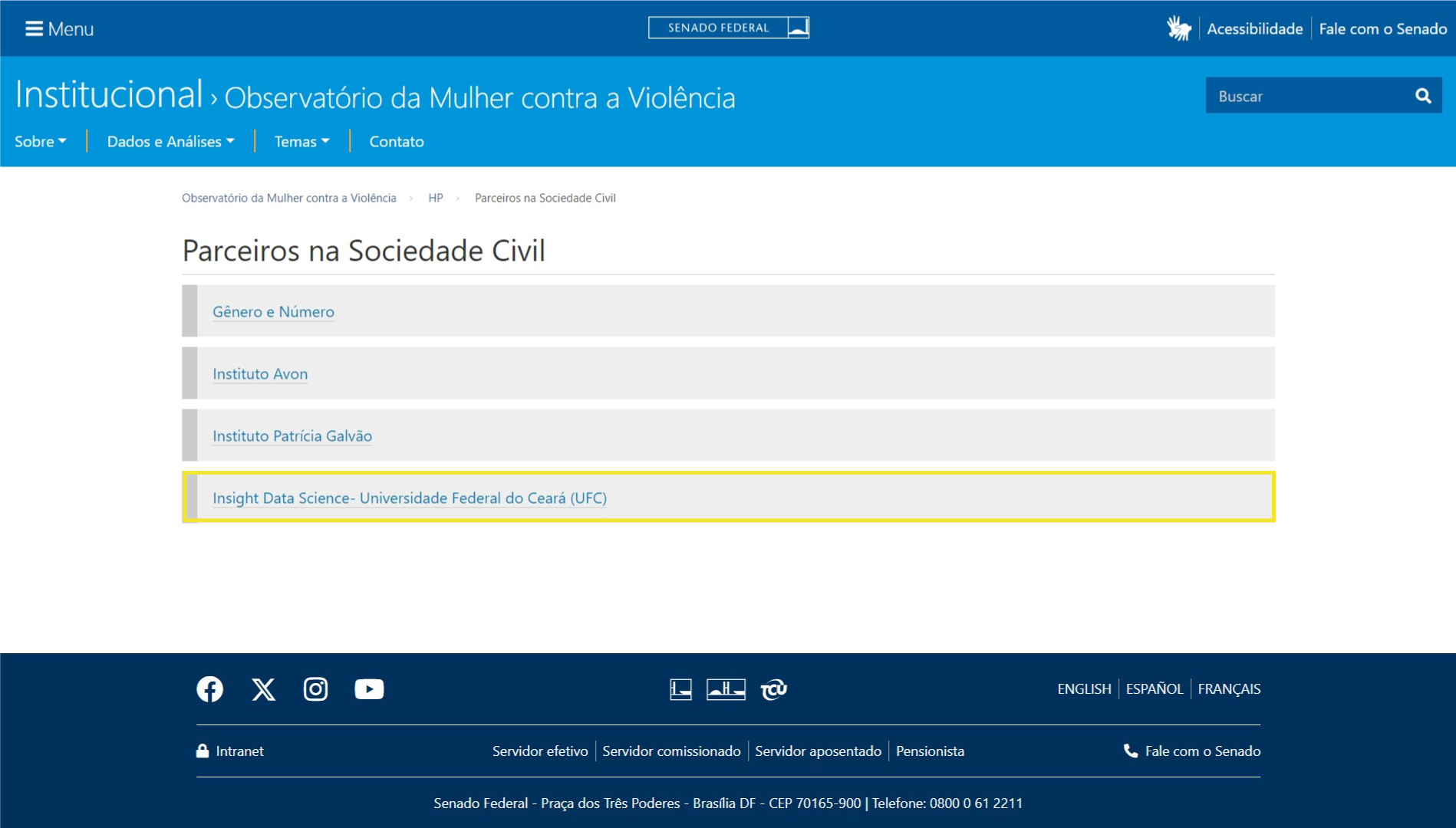Open the Instagram icon in footer
The image size is (1456, 828).
315,689
